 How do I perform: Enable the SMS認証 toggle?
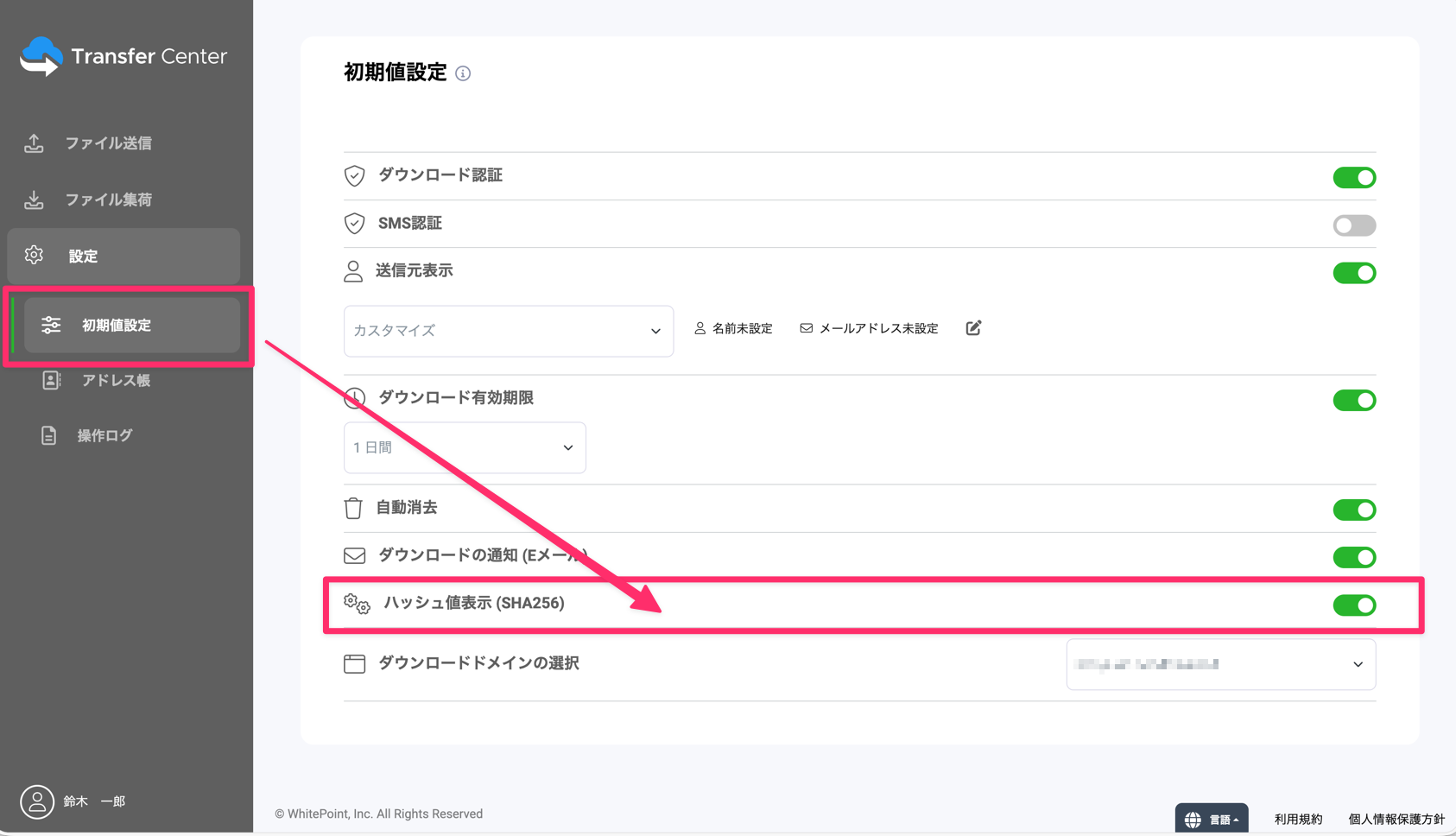pos(1353,225)
